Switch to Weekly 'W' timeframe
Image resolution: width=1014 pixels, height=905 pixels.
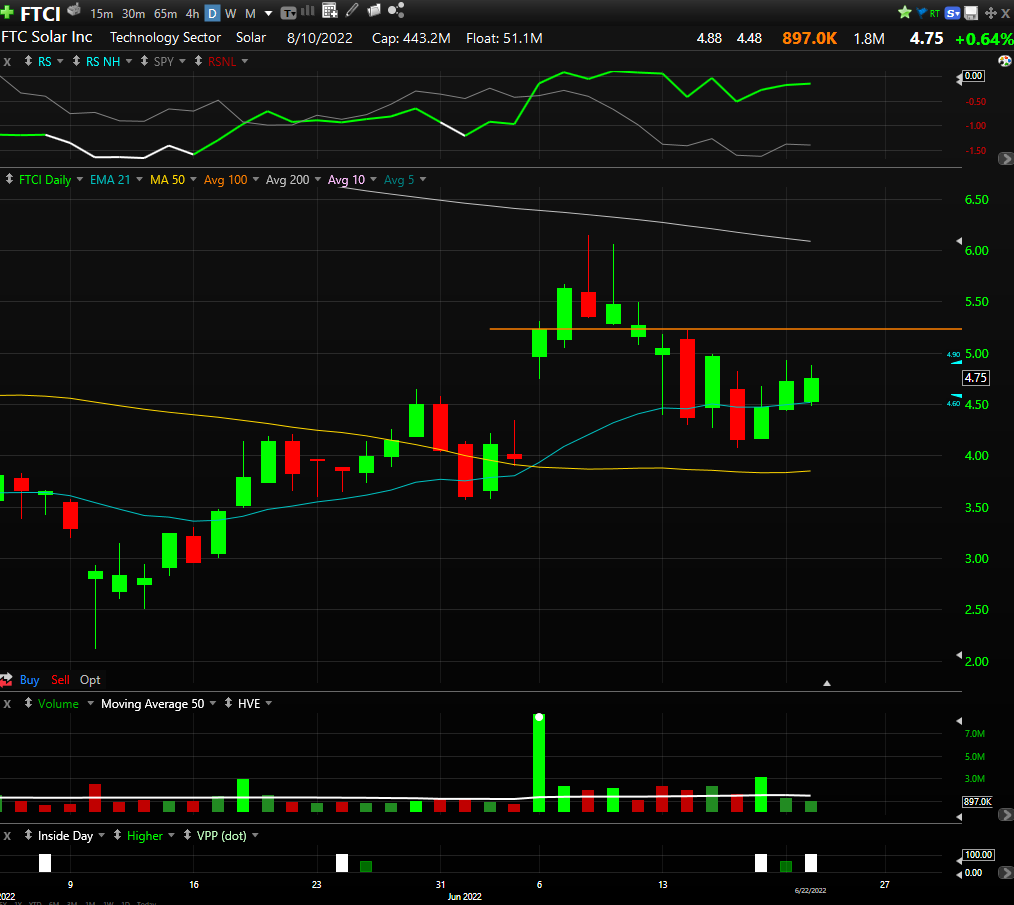tap(230, 14)
